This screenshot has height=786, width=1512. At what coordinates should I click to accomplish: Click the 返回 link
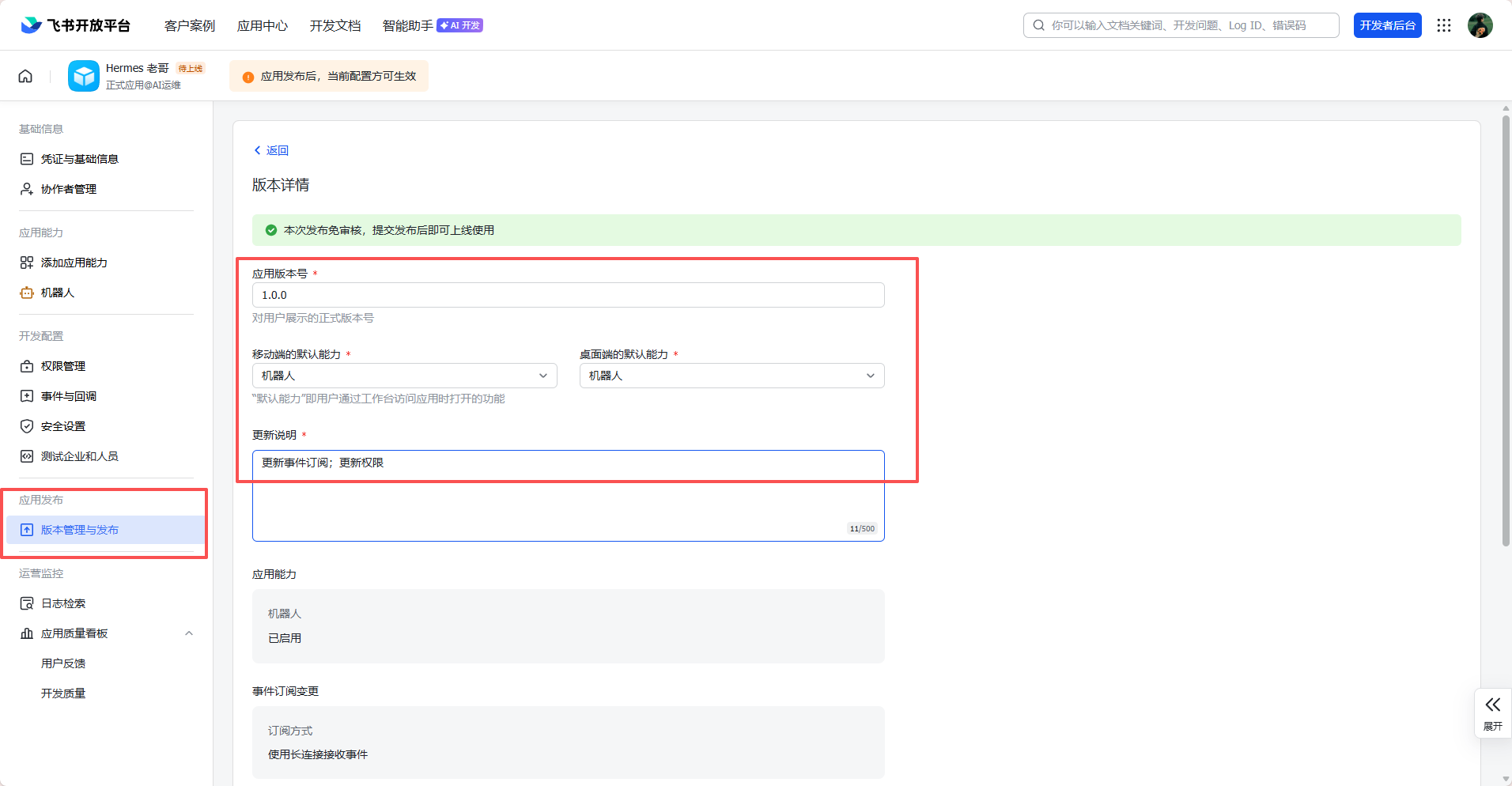click(277, 150)
